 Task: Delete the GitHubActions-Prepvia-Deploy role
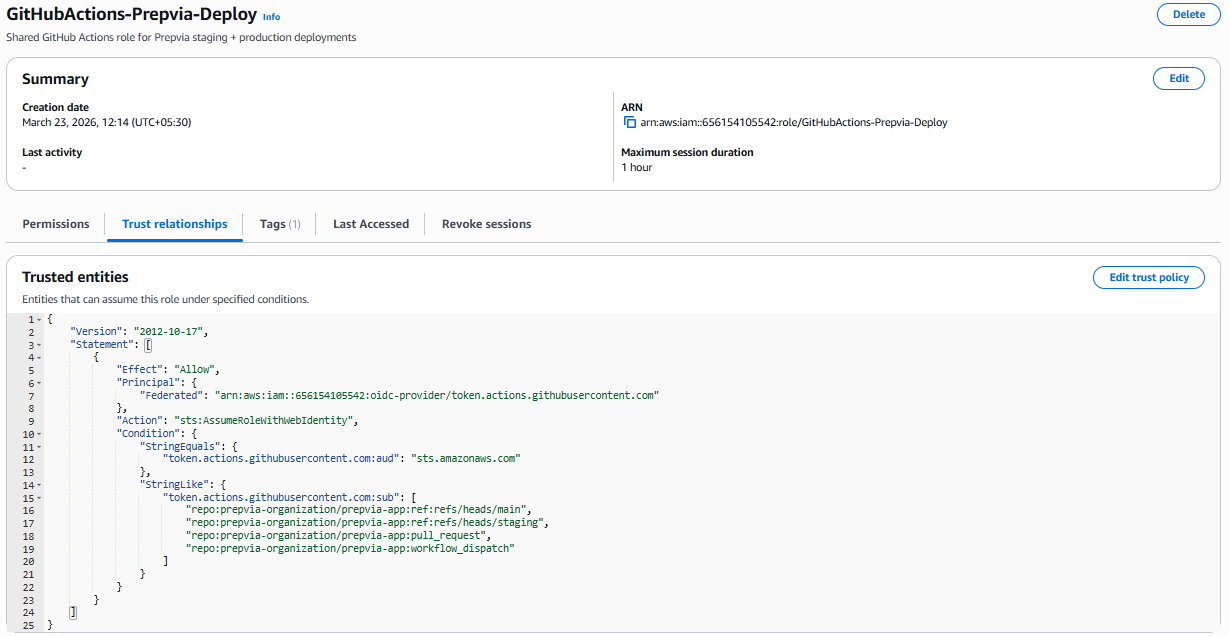coord(1188,15)
